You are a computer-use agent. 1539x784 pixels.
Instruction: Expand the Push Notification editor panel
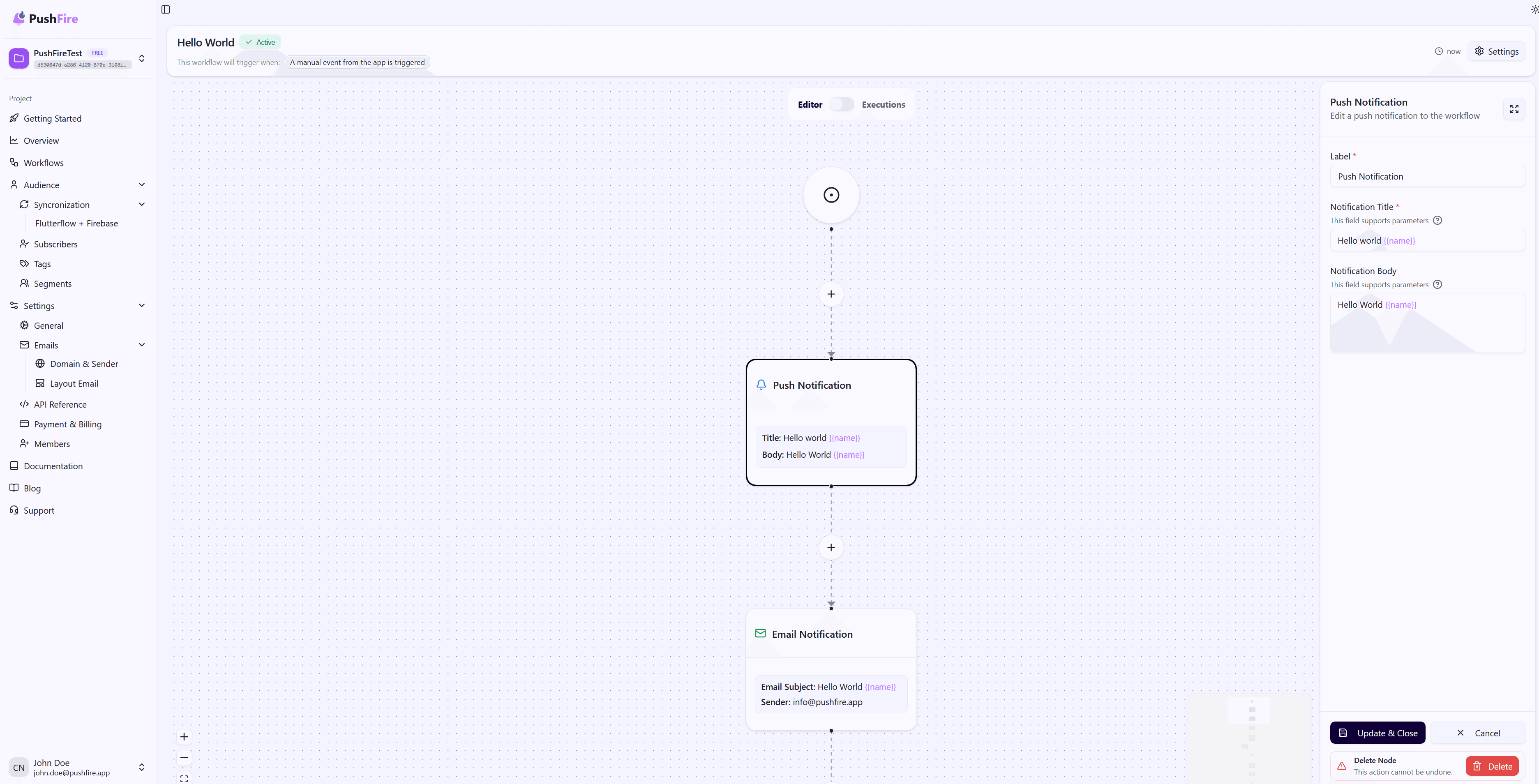[x=1514, y=109]
